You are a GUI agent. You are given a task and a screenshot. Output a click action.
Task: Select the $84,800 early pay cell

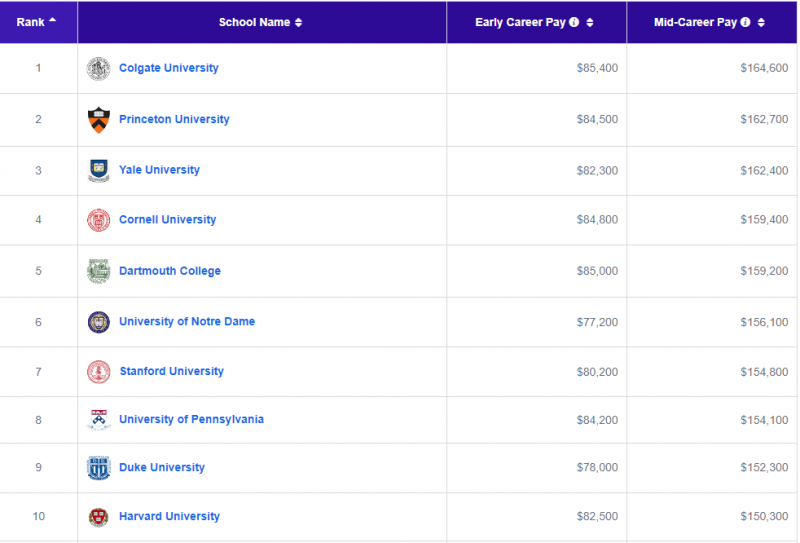(x=537, y=220)
